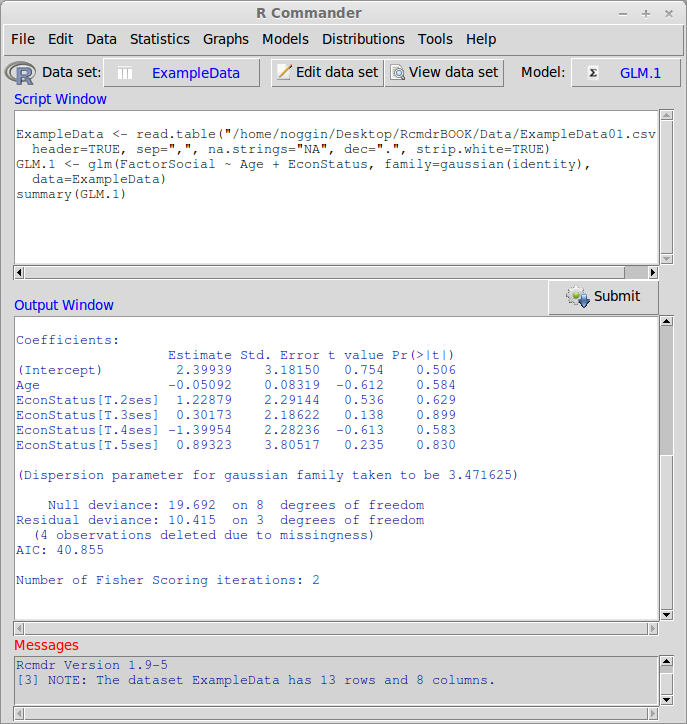Open the Tools menu

pos(435,39)
